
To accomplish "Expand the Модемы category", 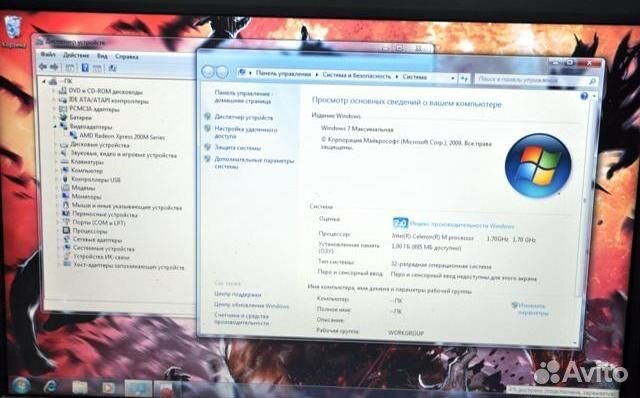I will click(x=57, y=188).
